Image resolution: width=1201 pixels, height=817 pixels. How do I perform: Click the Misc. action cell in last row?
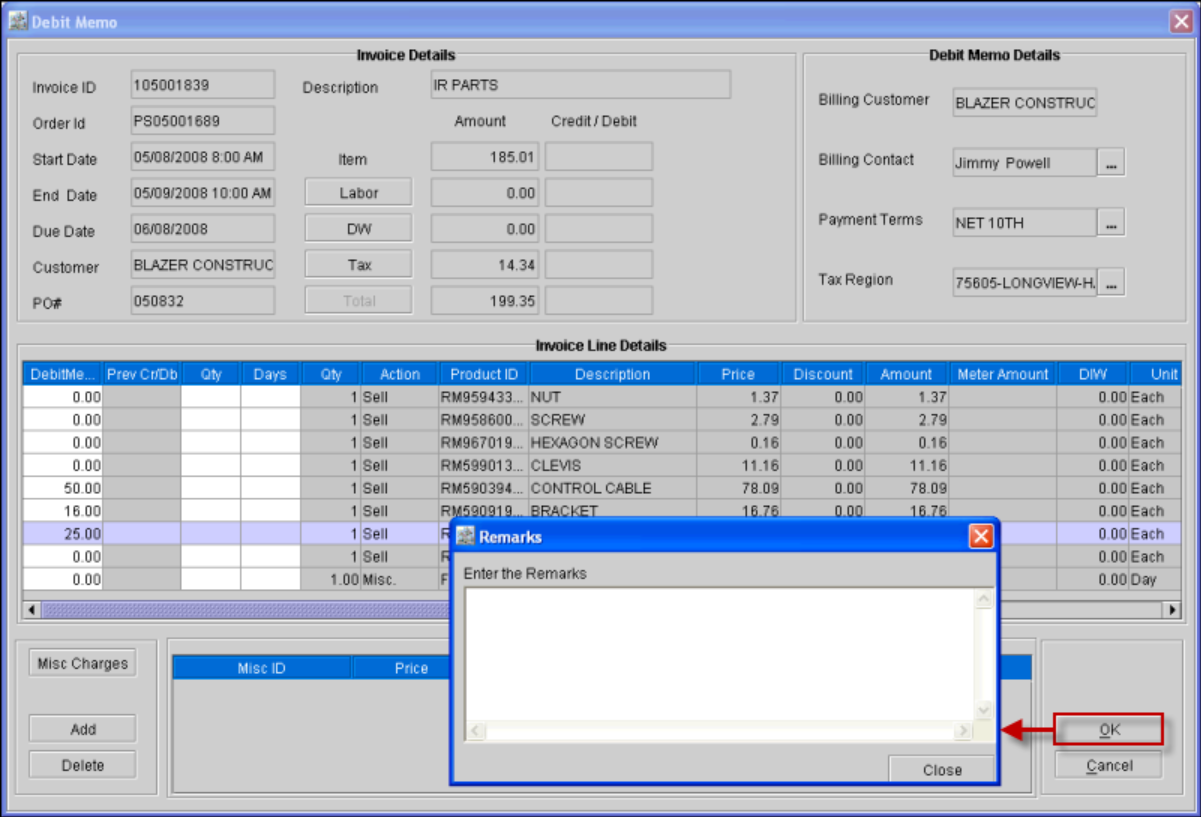pyautogui.click(x=400, y=579)
